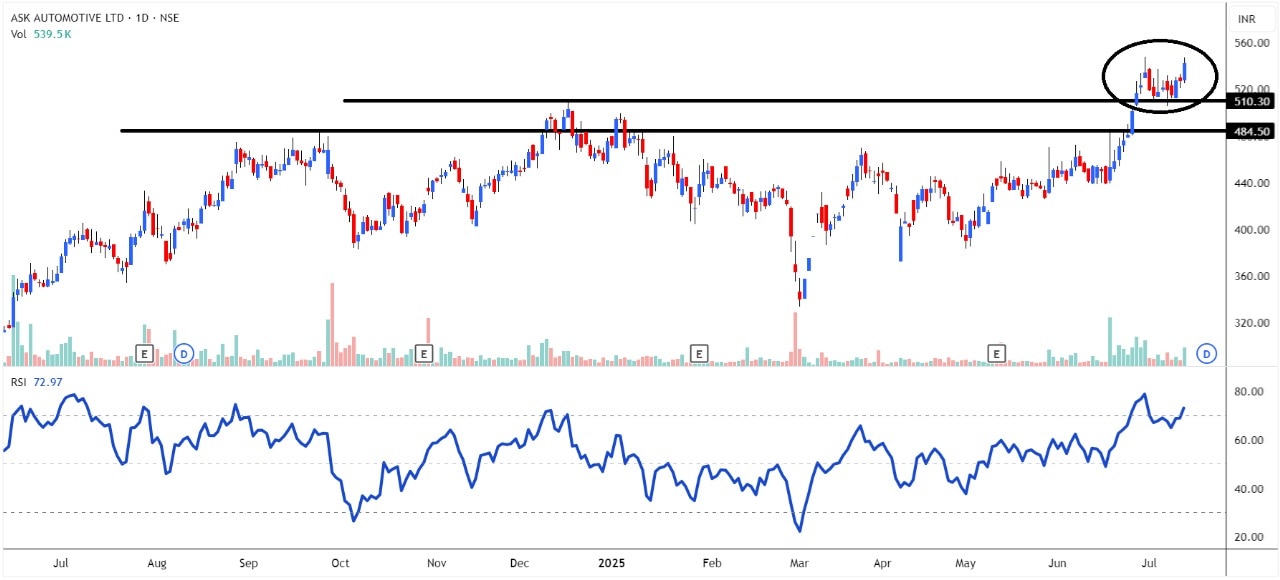
Task: Click the earnings E marker in May
Action: click(x=996, y=353)
